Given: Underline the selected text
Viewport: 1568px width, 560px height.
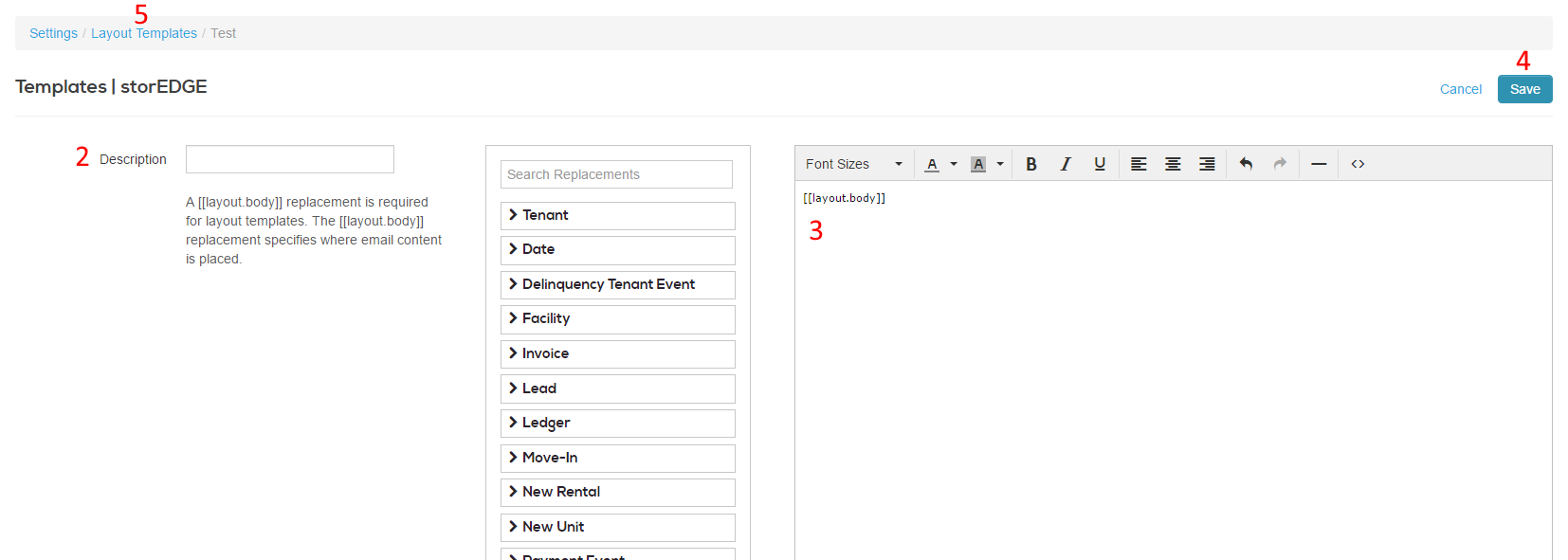Looking at the screenshot, I should (x=1100, y=164).
